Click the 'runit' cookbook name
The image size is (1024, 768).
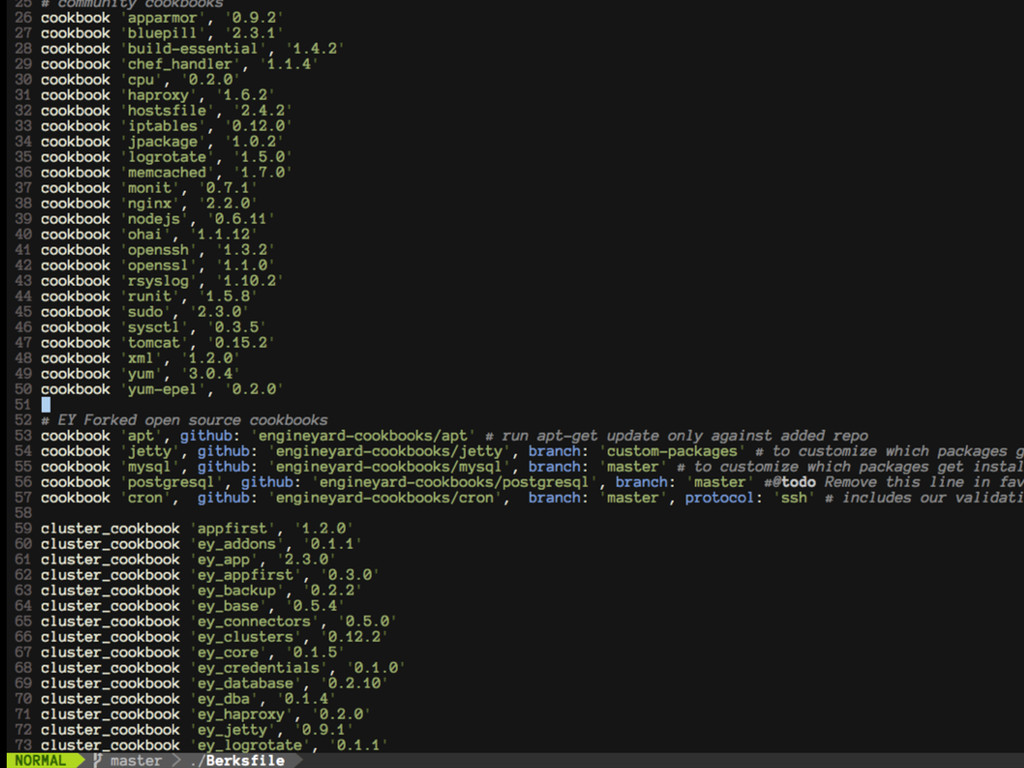pos(149,296)
